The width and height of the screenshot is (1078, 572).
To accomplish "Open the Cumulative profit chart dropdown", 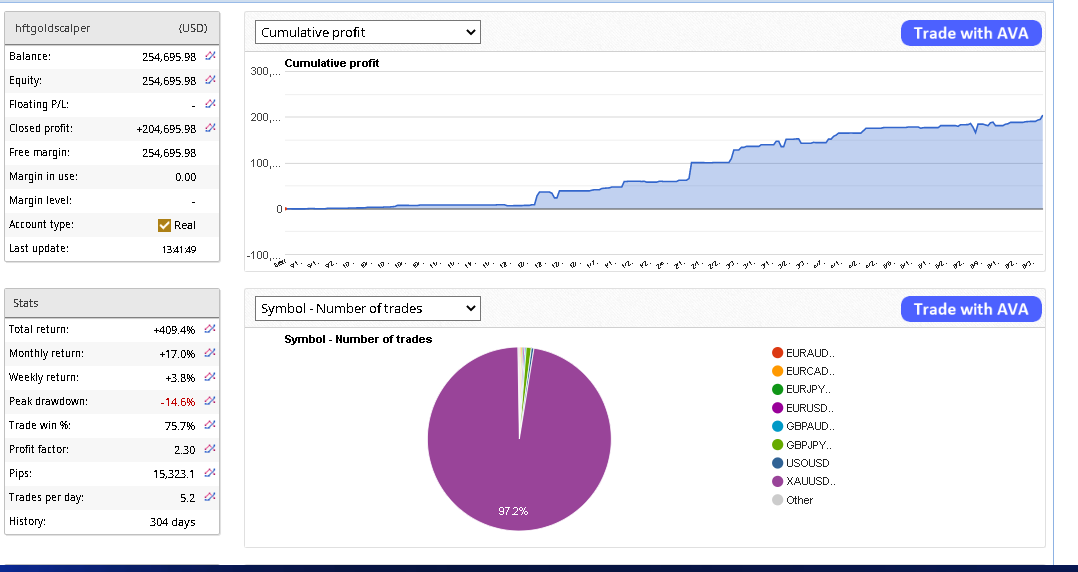I will click(x=367, y=33).
